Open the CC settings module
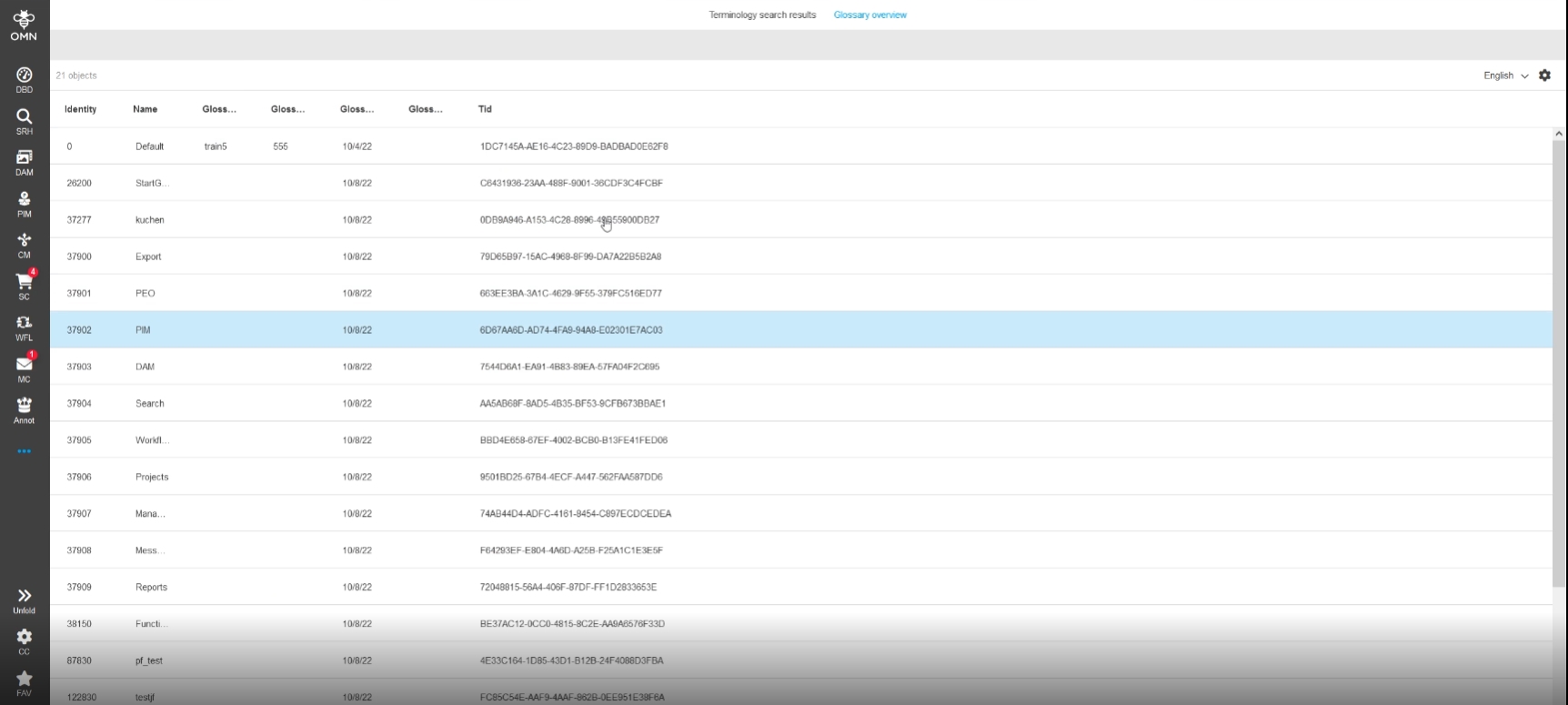 pos(25,642)
